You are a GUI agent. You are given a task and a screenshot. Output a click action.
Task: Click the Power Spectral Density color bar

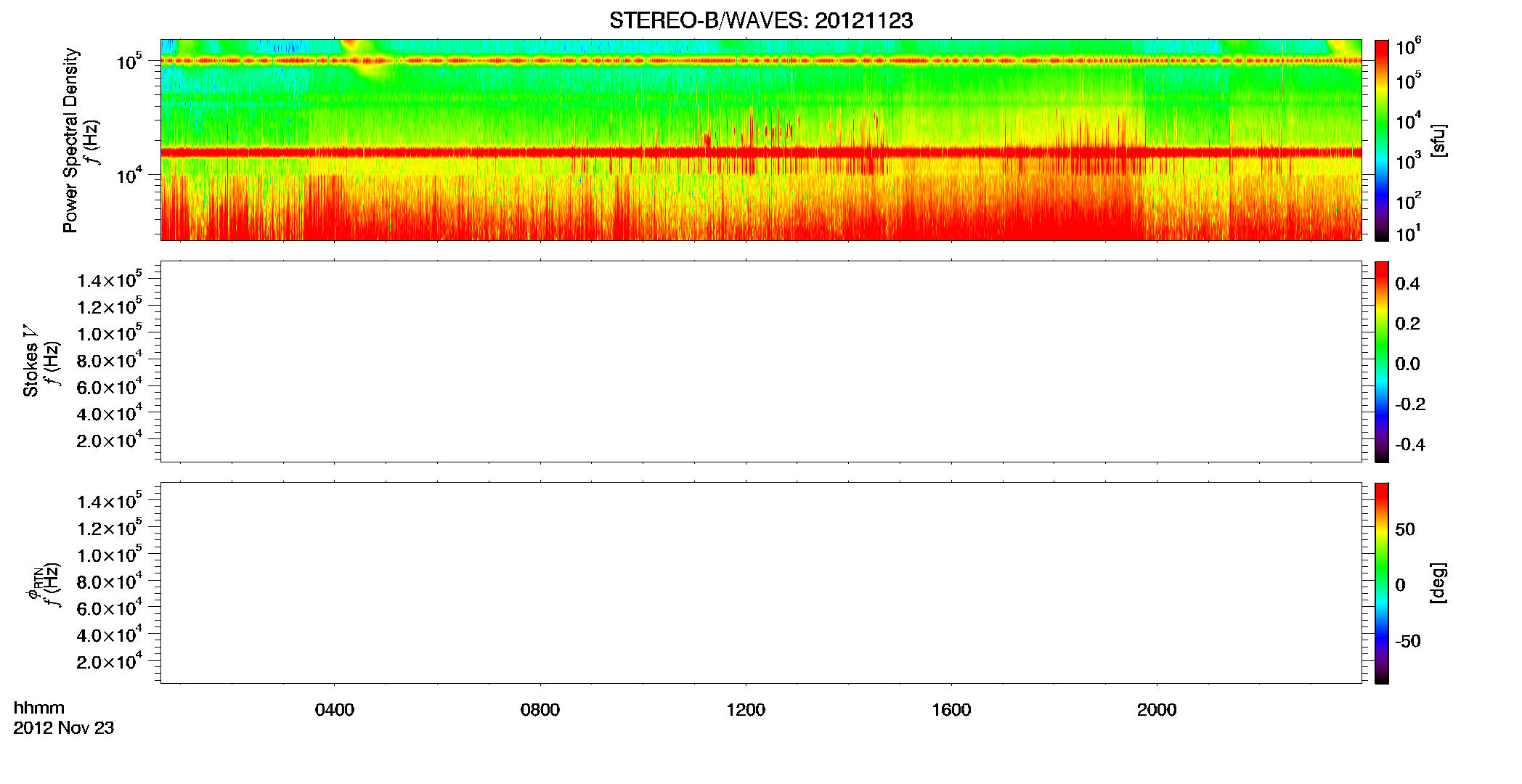pyautogui.click(x=1382, y=140)
